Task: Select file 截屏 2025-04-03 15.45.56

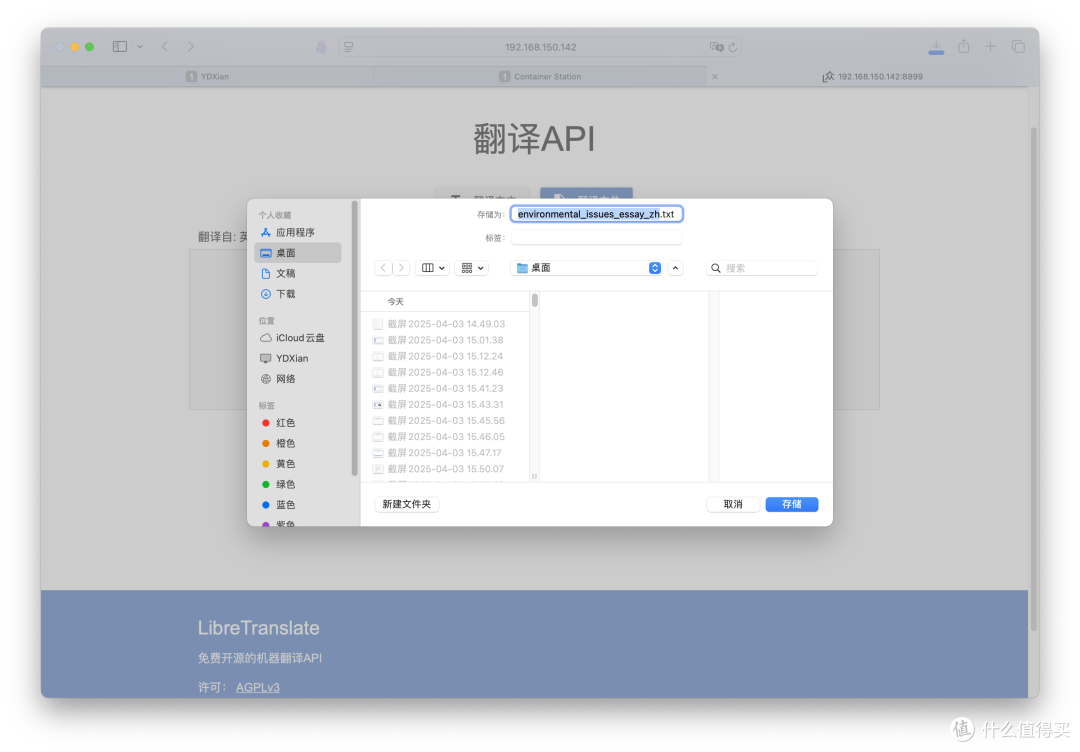Action: tap(445, 421)
